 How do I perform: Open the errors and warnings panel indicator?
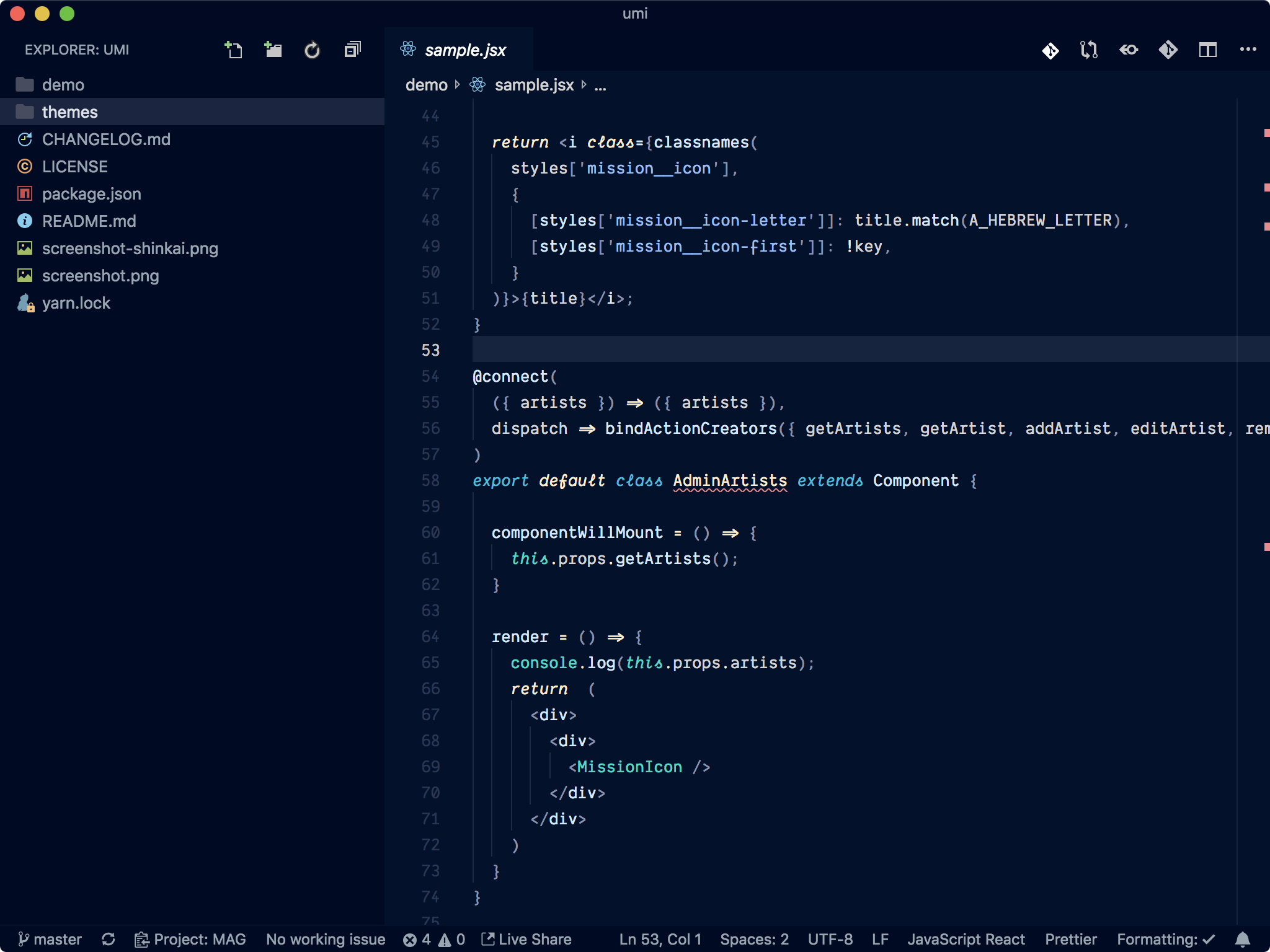pyautogui.click(x=434, y=940)
